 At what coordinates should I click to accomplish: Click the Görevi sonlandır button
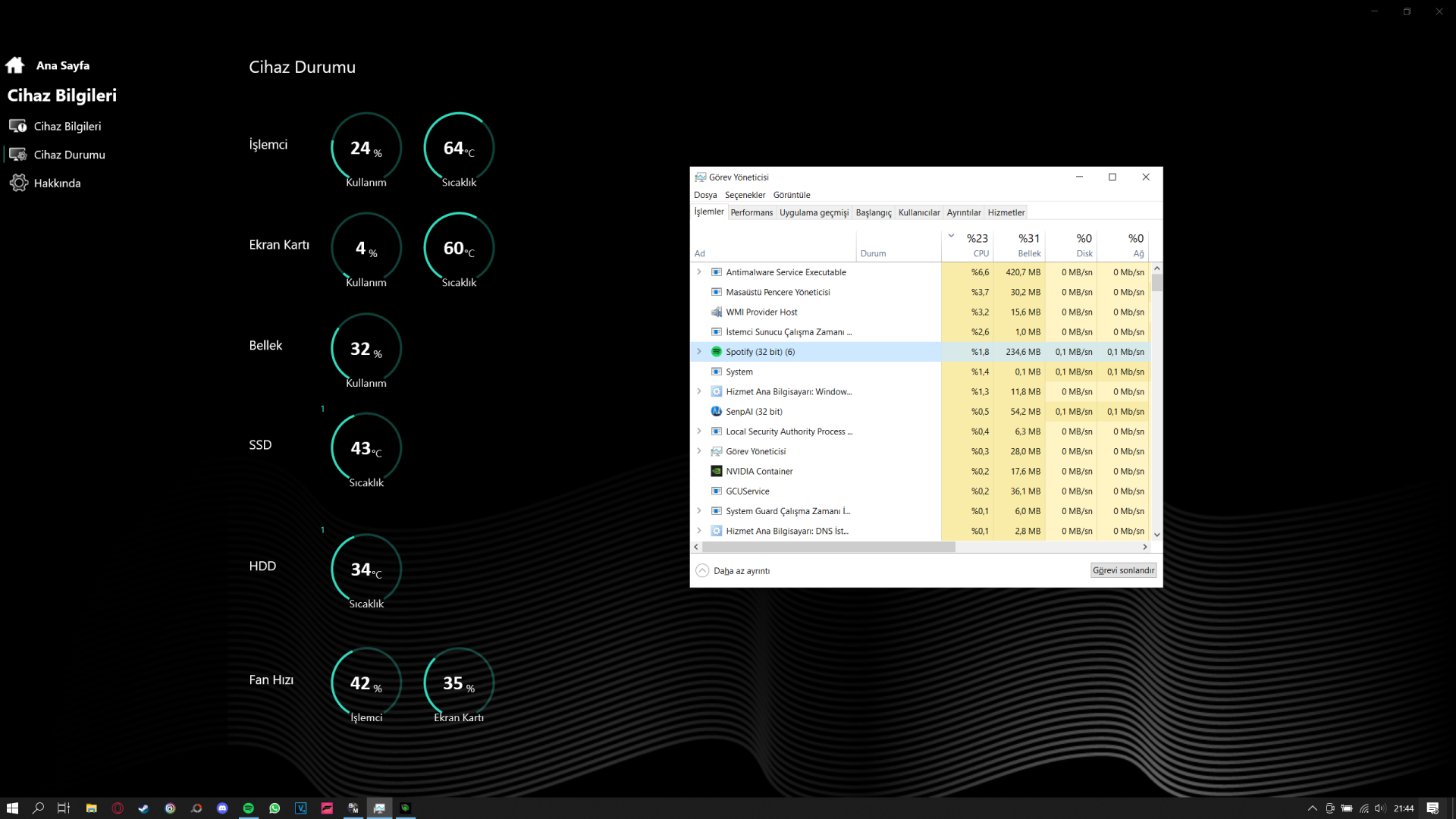point(1123,570)
